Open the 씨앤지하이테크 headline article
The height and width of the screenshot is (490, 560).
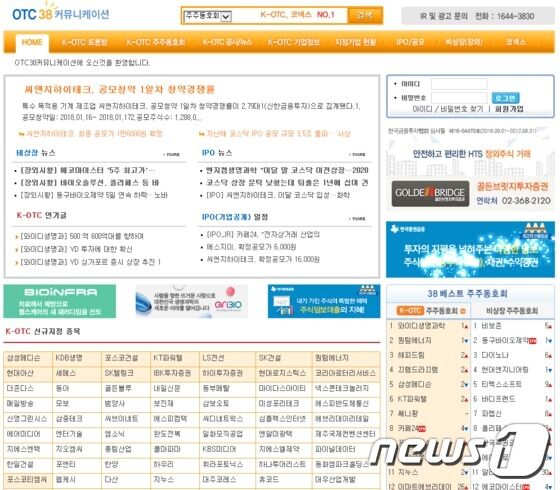[119, 89]
